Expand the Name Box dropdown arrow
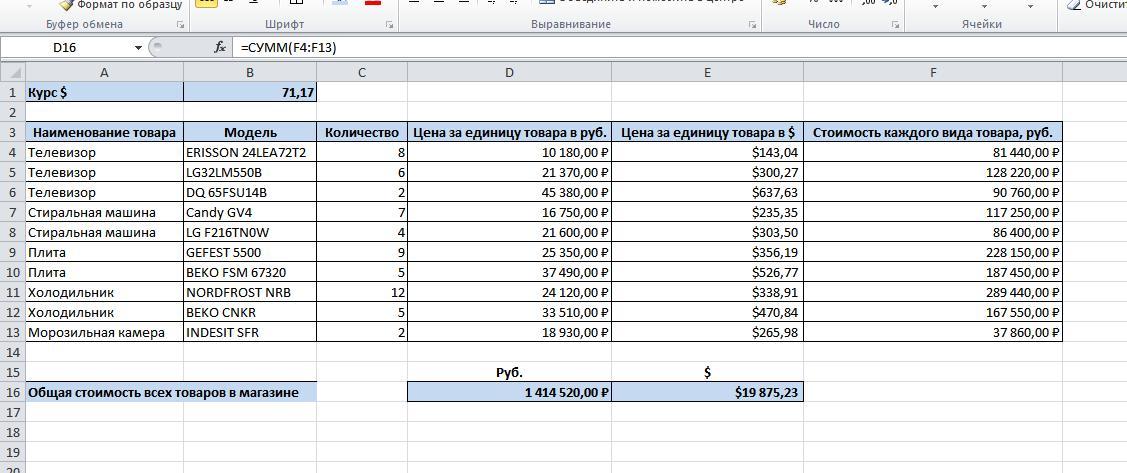Image resolution: width=1127 pixels, height=473 pixels. [138, 48]
